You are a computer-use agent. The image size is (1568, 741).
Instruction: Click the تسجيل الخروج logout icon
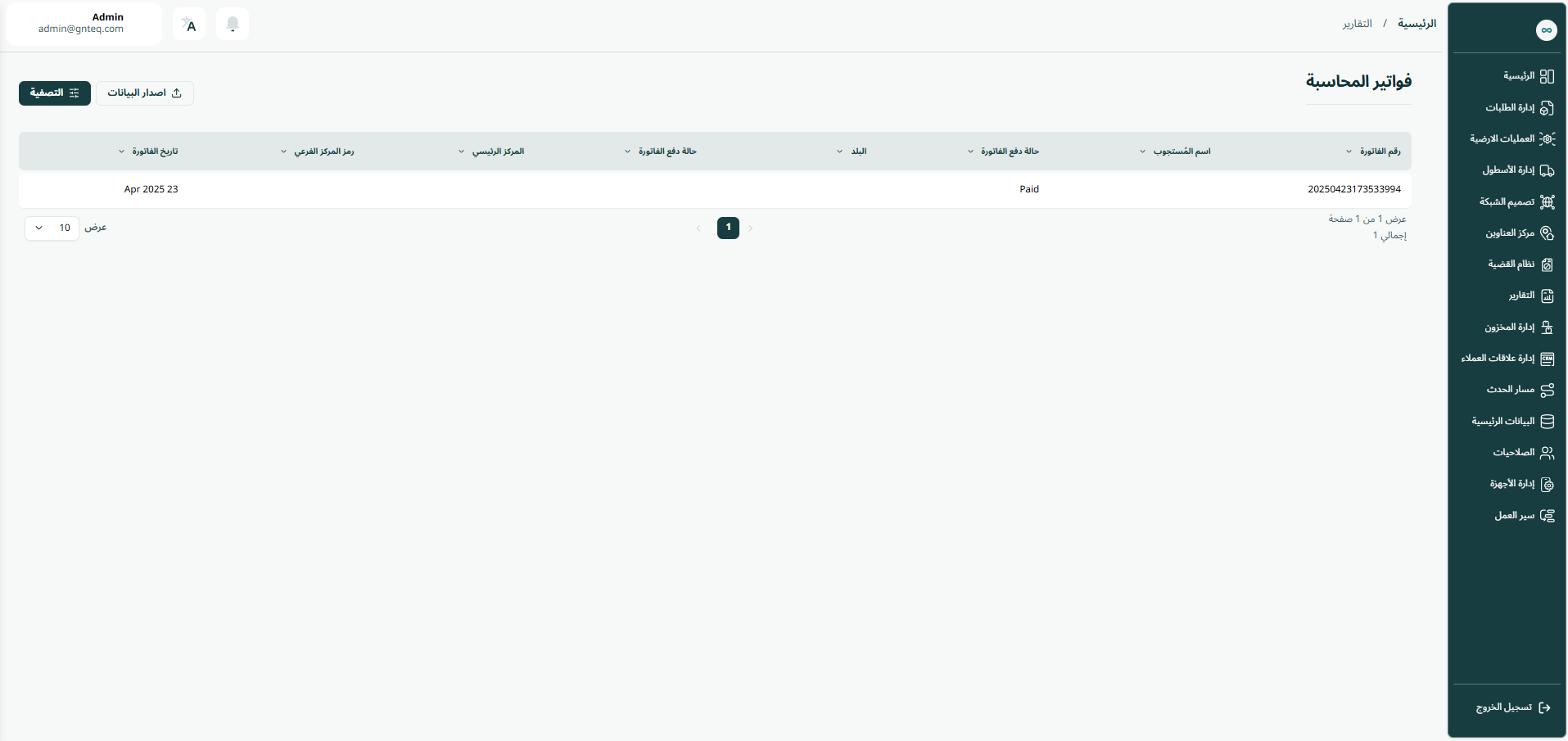coord(1544,707)
